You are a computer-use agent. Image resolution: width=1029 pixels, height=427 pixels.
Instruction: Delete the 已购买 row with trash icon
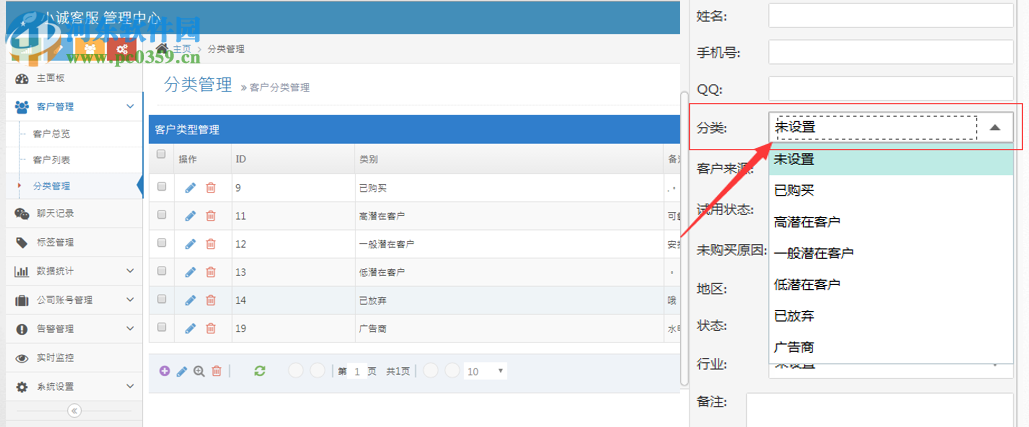click(211, 188)
